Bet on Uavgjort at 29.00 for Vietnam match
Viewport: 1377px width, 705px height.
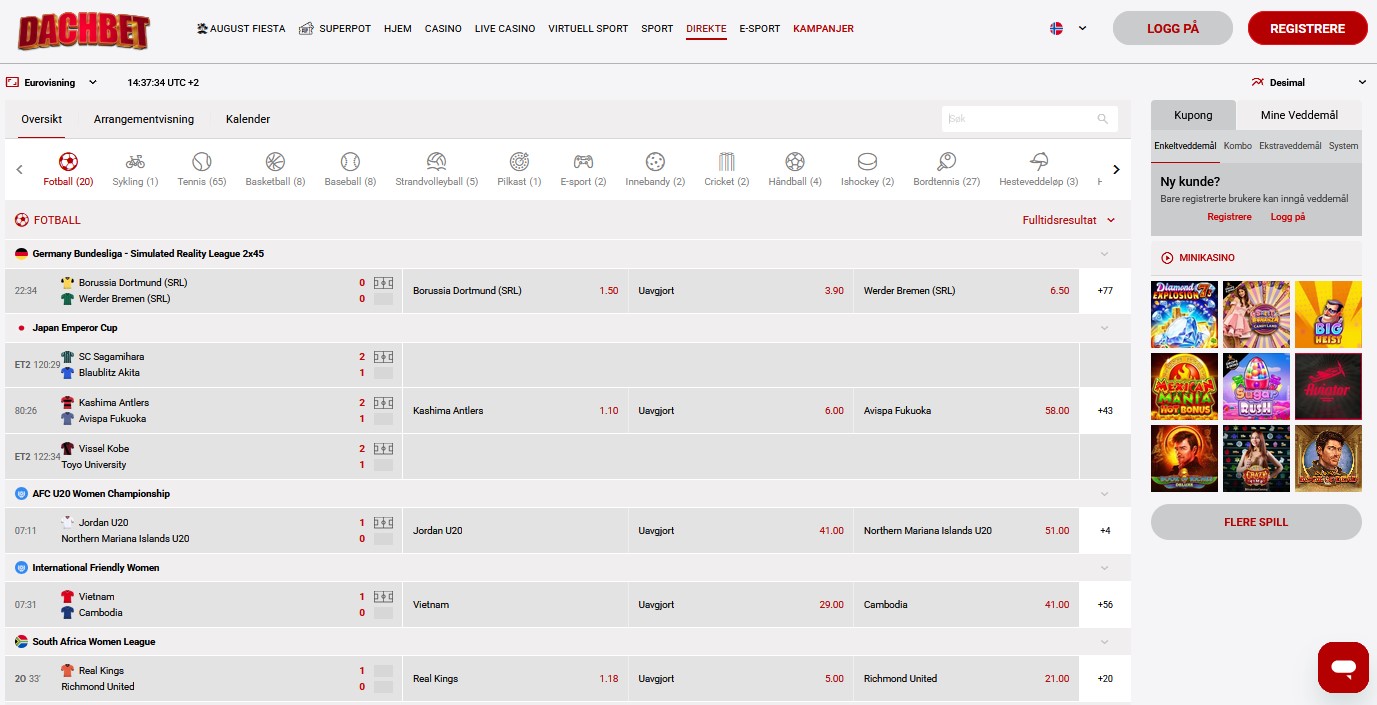point(741,605)
